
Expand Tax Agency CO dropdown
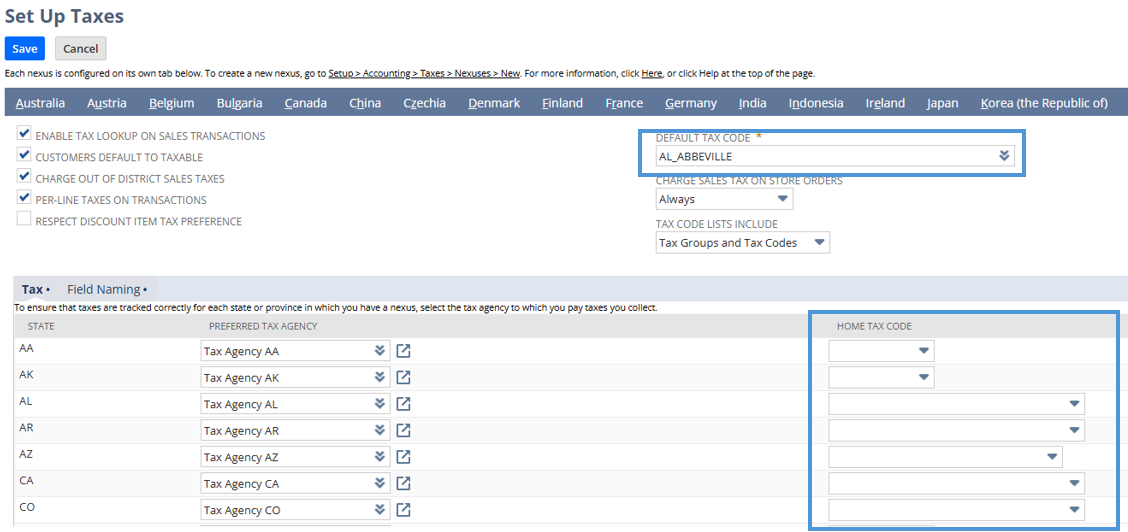[x=380, y=510]
